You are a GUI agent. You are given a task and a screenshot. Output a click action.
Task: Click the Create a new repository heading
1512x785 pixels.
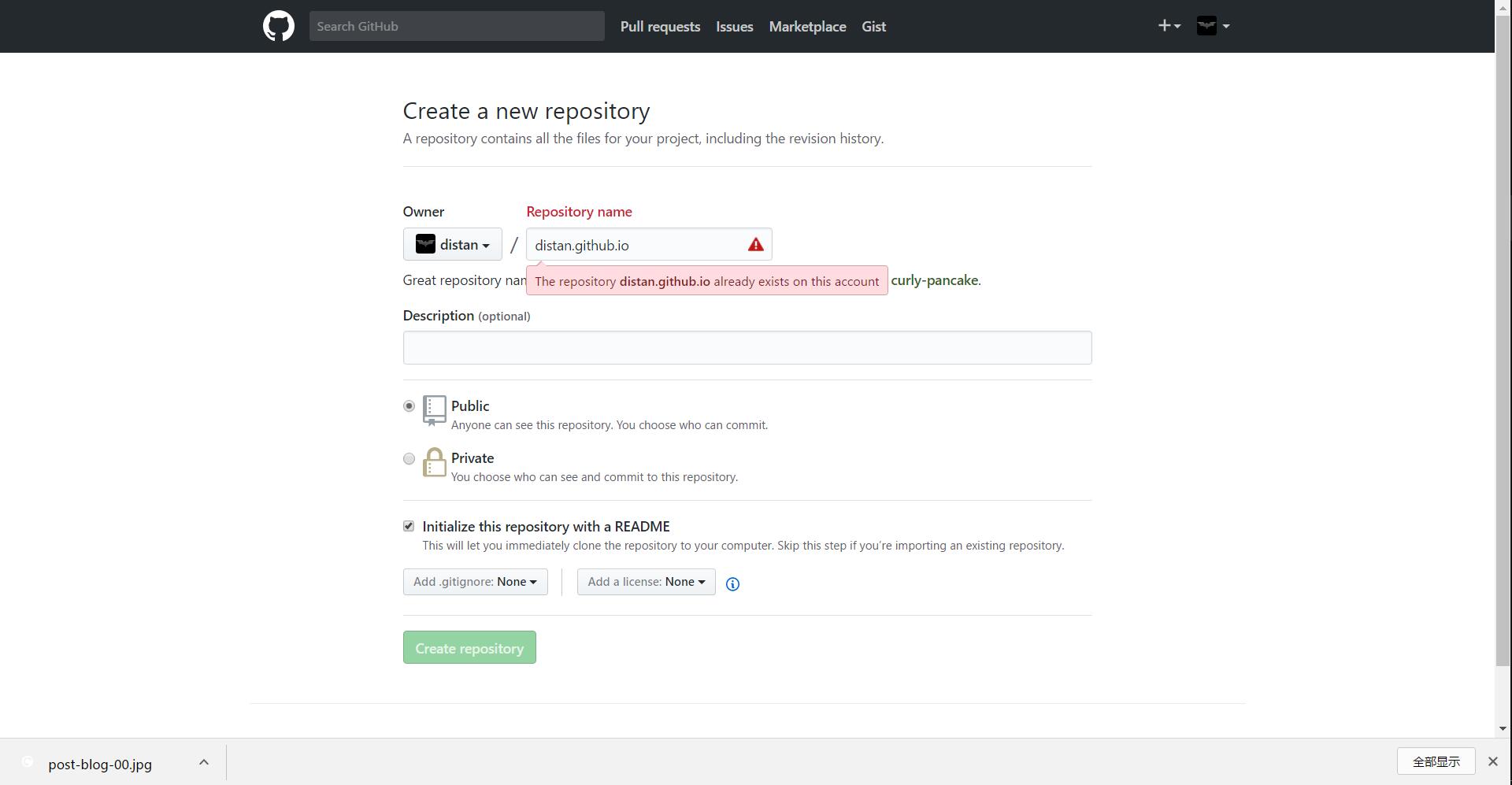526,111
